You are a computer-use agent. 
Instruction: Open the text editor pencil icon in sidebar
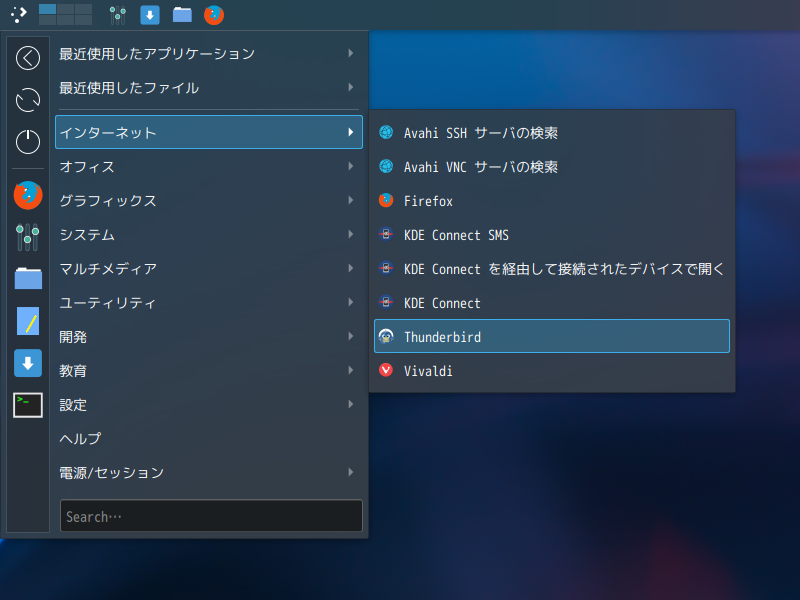pos(28,321)
